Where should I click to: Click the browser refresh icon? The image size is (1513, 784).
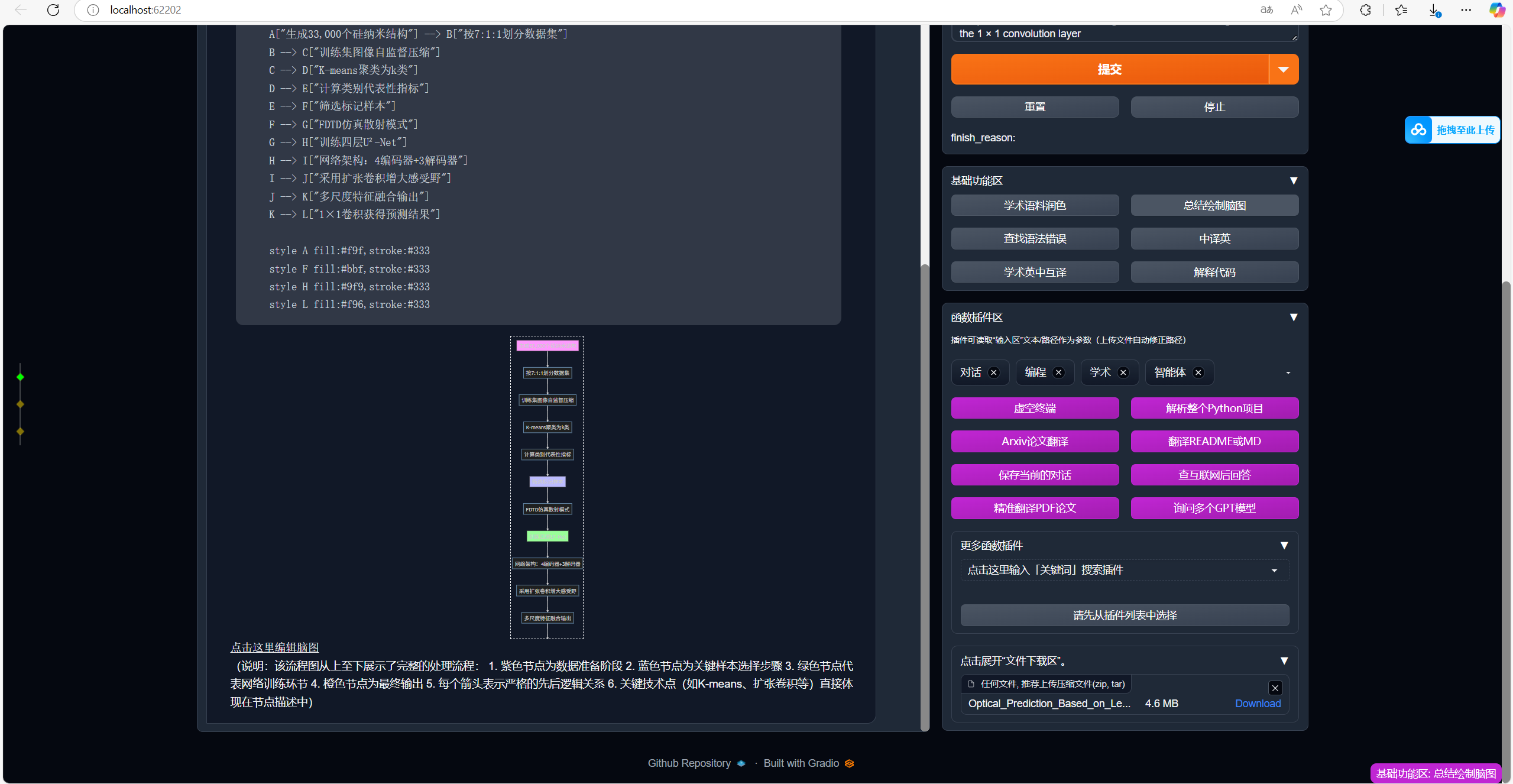point(53,10)
